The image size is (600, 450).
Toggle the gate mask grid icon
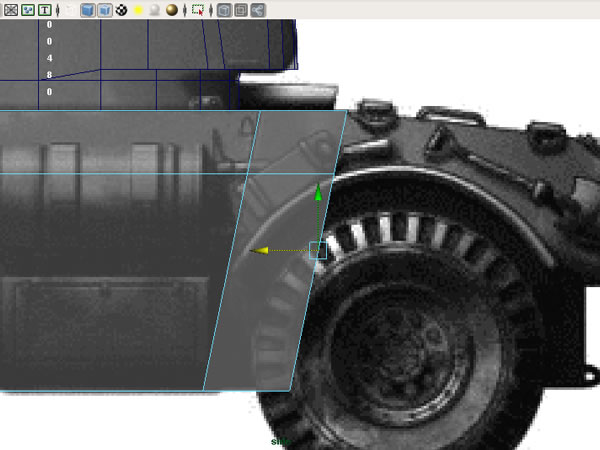tap(11, 10)
